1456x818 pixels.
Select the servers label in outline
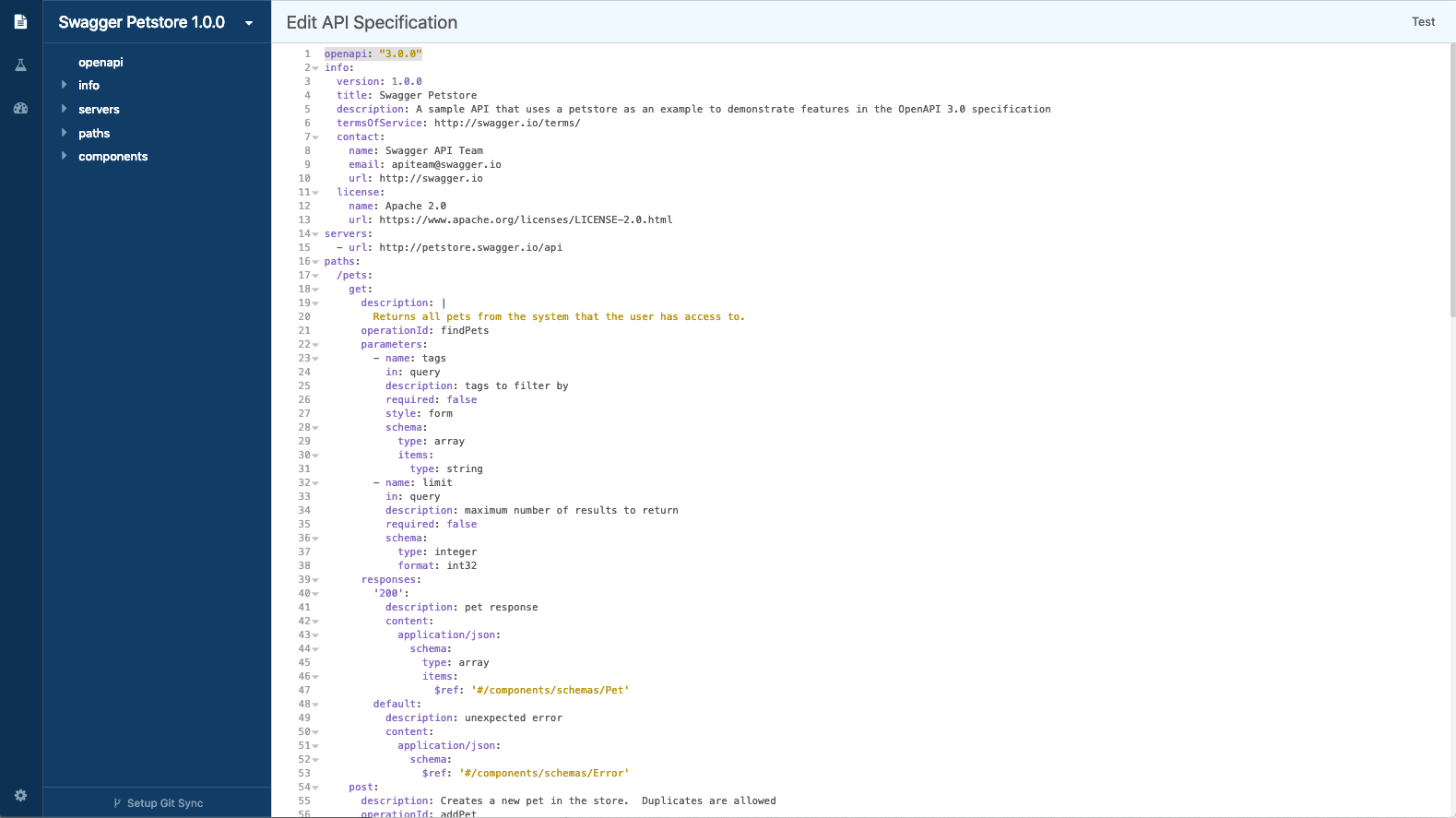pyautogui.click(x=99, y=109)
